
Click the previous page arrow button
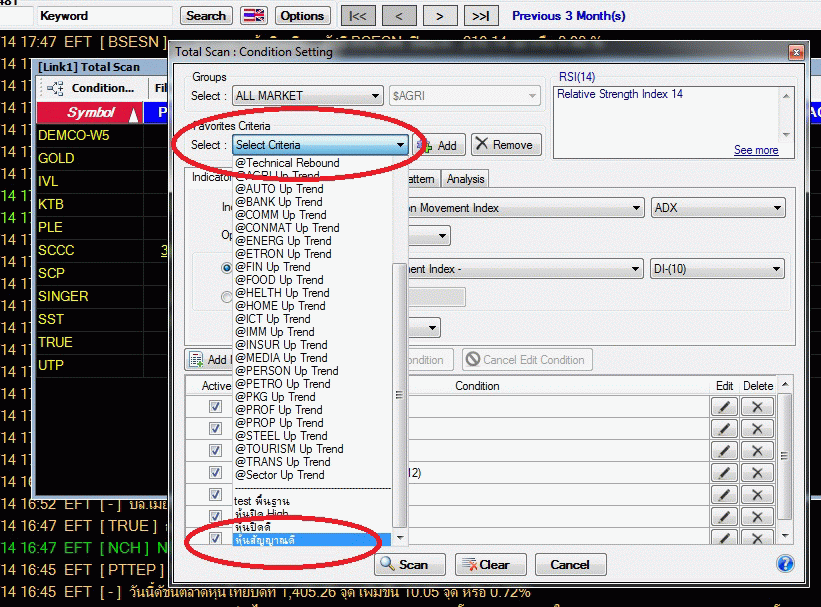[398, 16]
